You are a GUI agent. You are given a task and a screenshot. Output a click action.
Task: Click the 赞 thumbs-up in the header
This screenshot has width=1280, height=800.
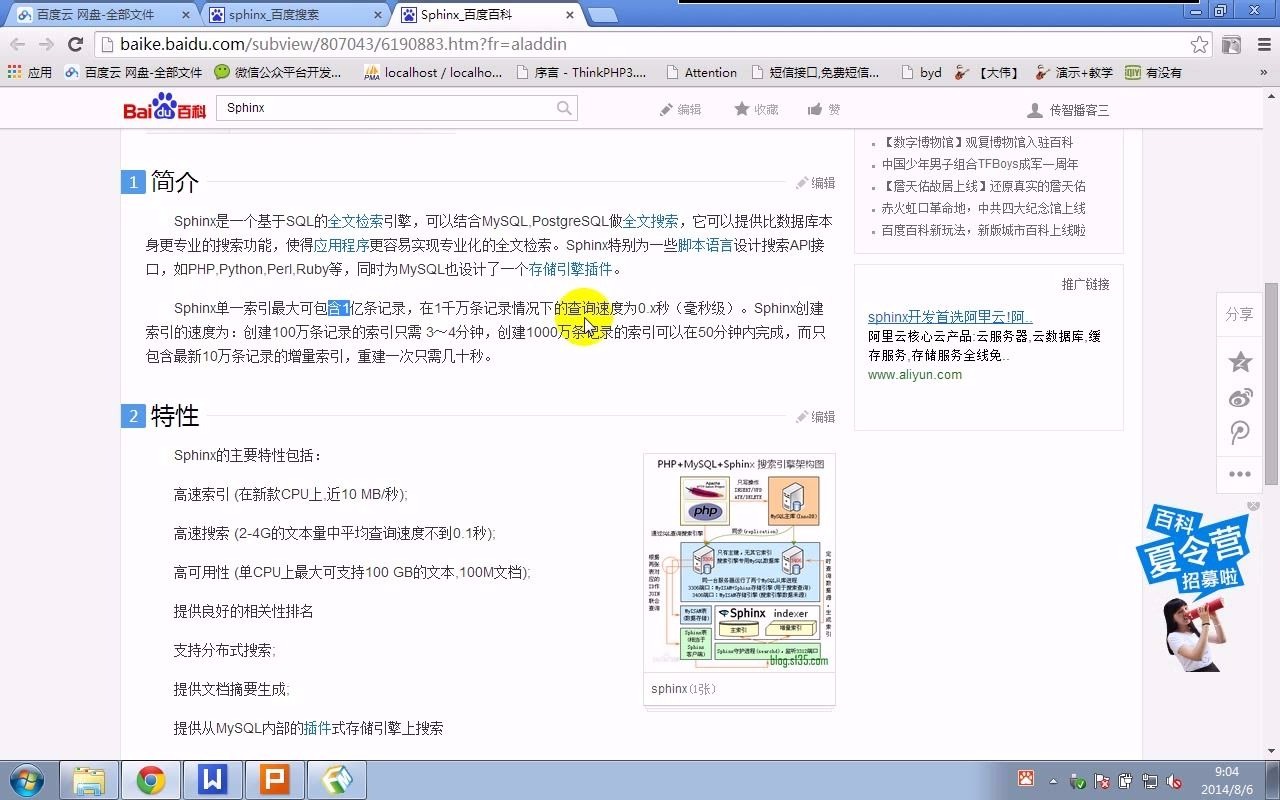[824, 109]
